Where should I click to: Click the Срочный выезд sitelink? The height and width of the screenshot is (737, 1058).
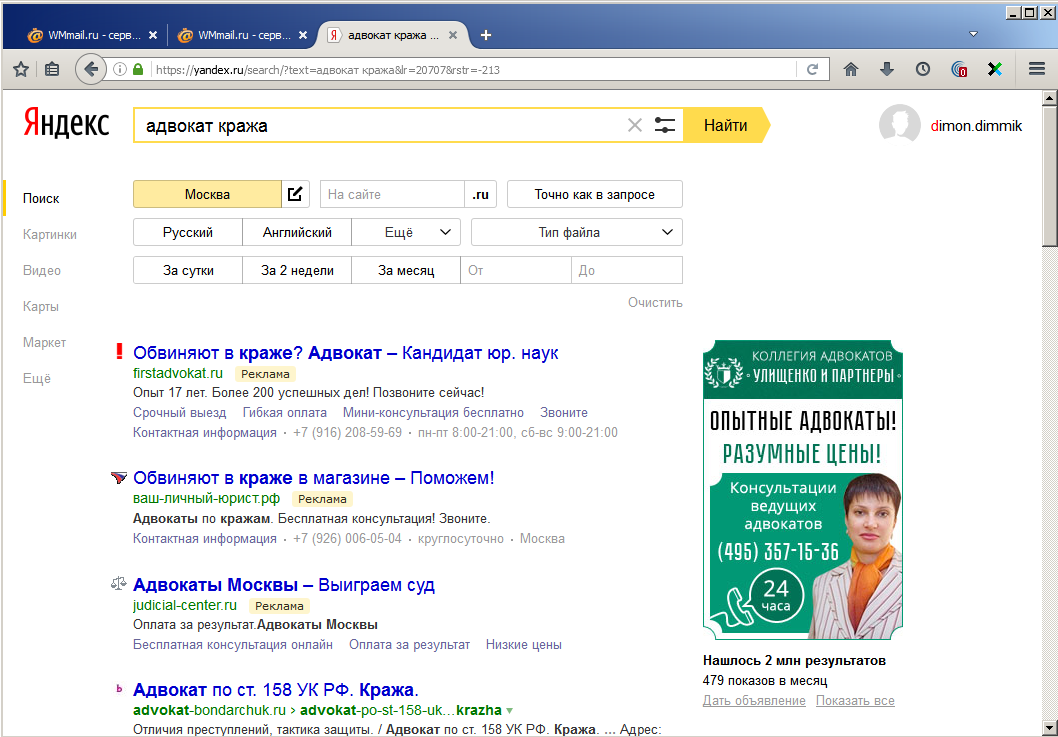tap(179, 412)
